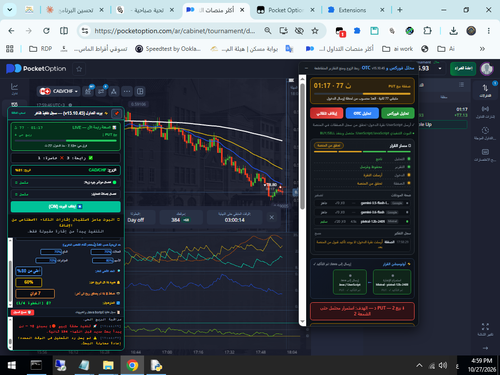Select the first gemini flash model row
Viewport: 500px width, 375px height.
[362, 203]
